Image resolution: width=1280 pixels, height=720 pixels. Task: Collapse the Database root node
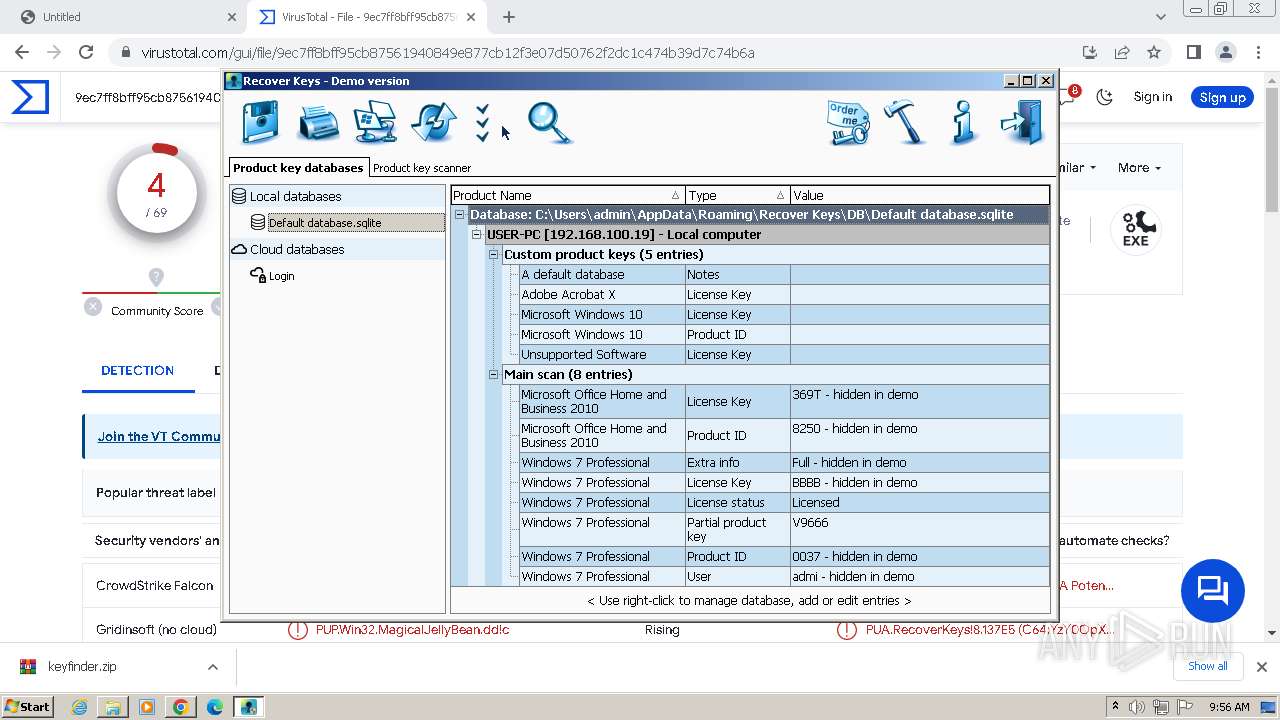coord(460,214)
